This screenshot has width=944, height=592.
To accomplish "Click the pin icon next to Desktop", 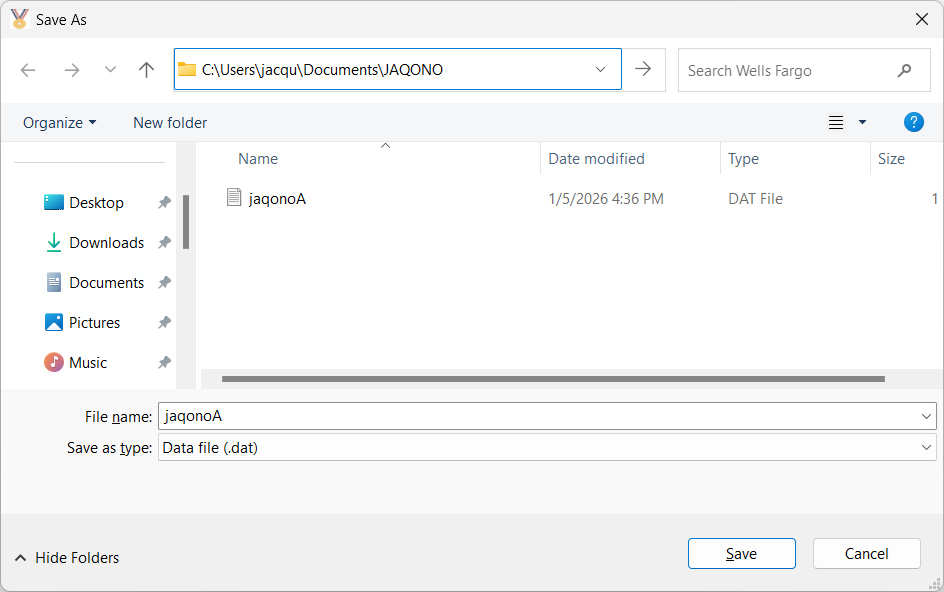I will pos(164,202).
